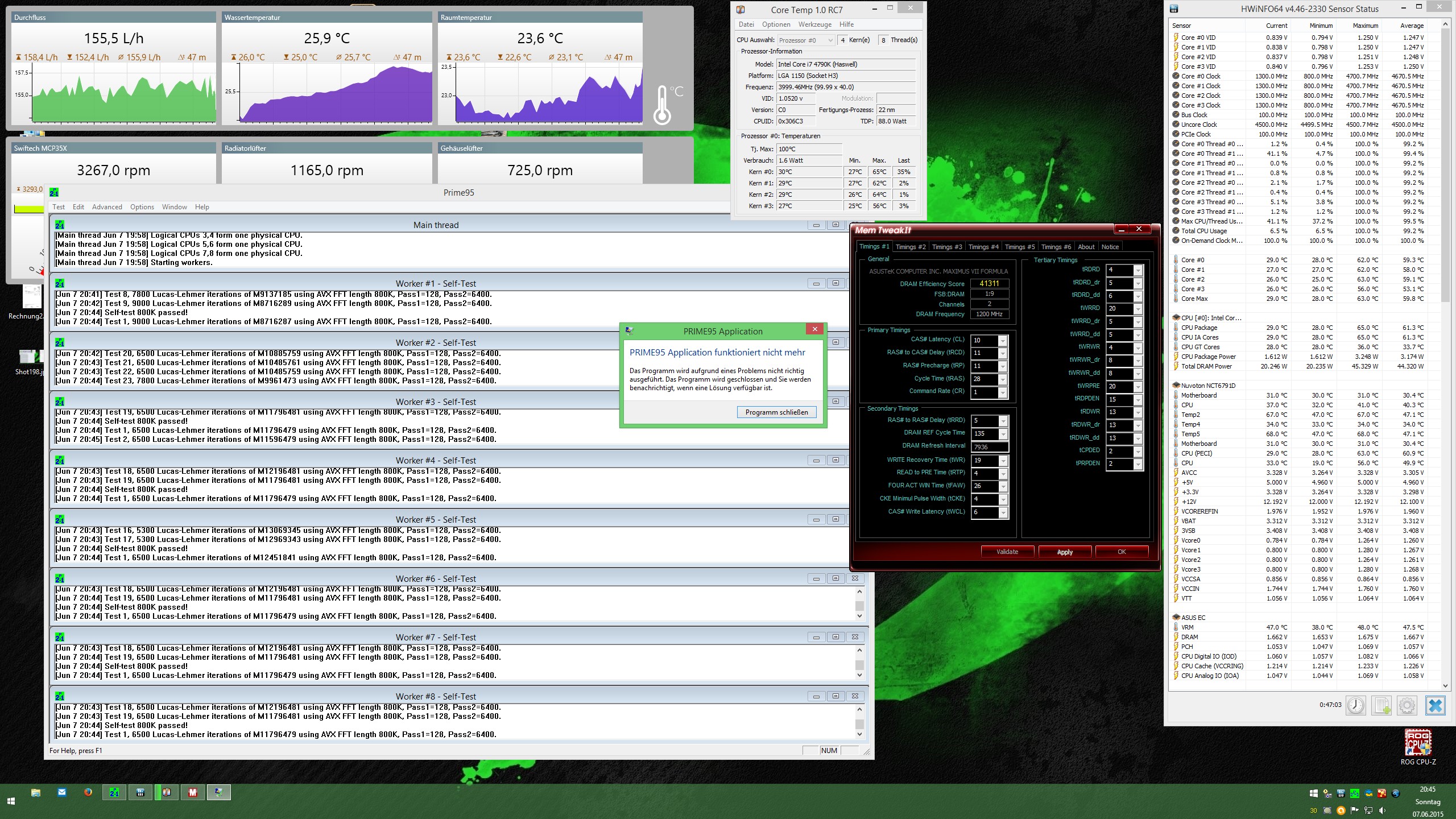This screenshot has height=819, width=1456.
Task: Open the Notice tab in Mem TweakIt
Action: pyautogui.click(x=1110, y=247)
